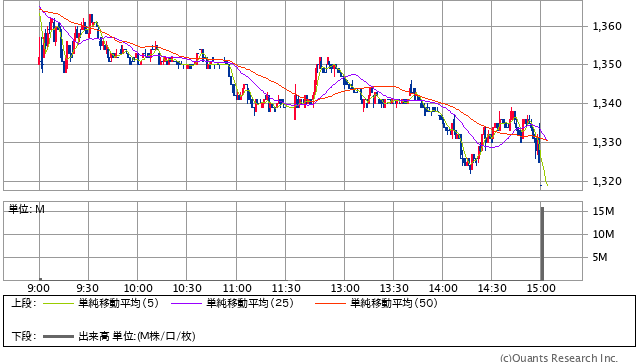Click the 14:30 time axis label
This screenshot has height=362, width=638.
tap(492, 288)
